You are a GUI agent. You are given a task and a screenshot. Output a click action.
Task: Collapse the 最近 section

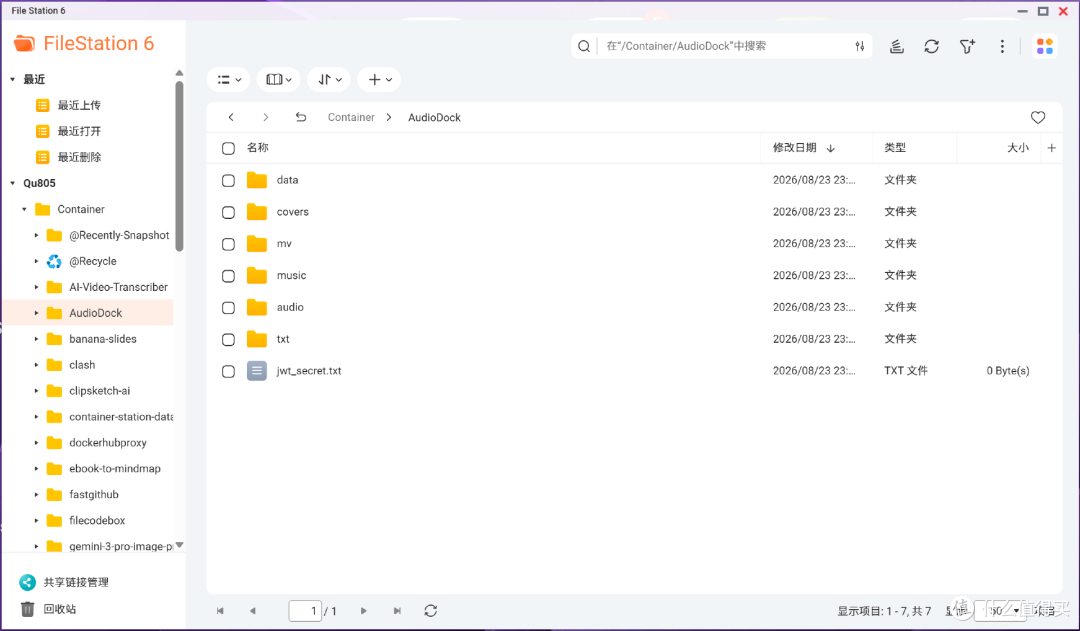coord(12,79)
